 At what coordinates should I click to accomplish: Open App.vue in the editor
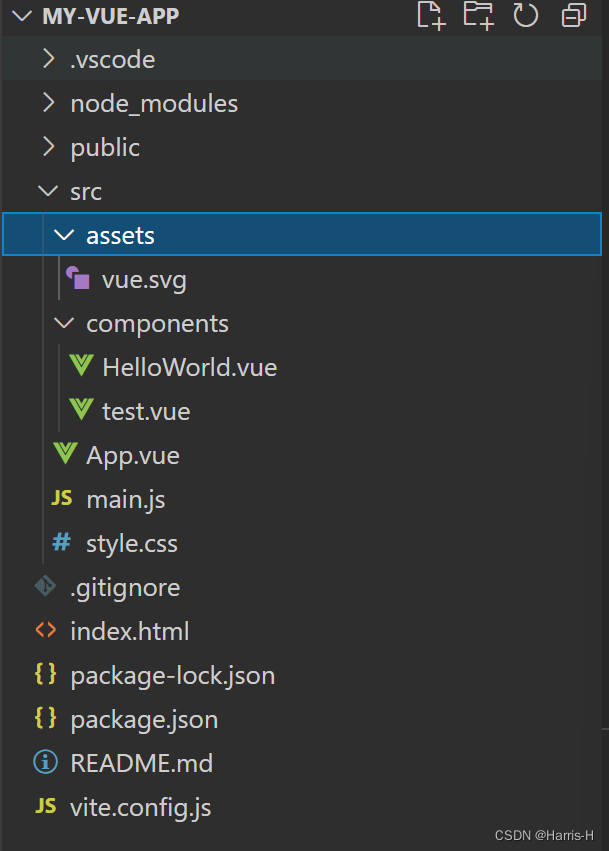(x=132, y=455)
